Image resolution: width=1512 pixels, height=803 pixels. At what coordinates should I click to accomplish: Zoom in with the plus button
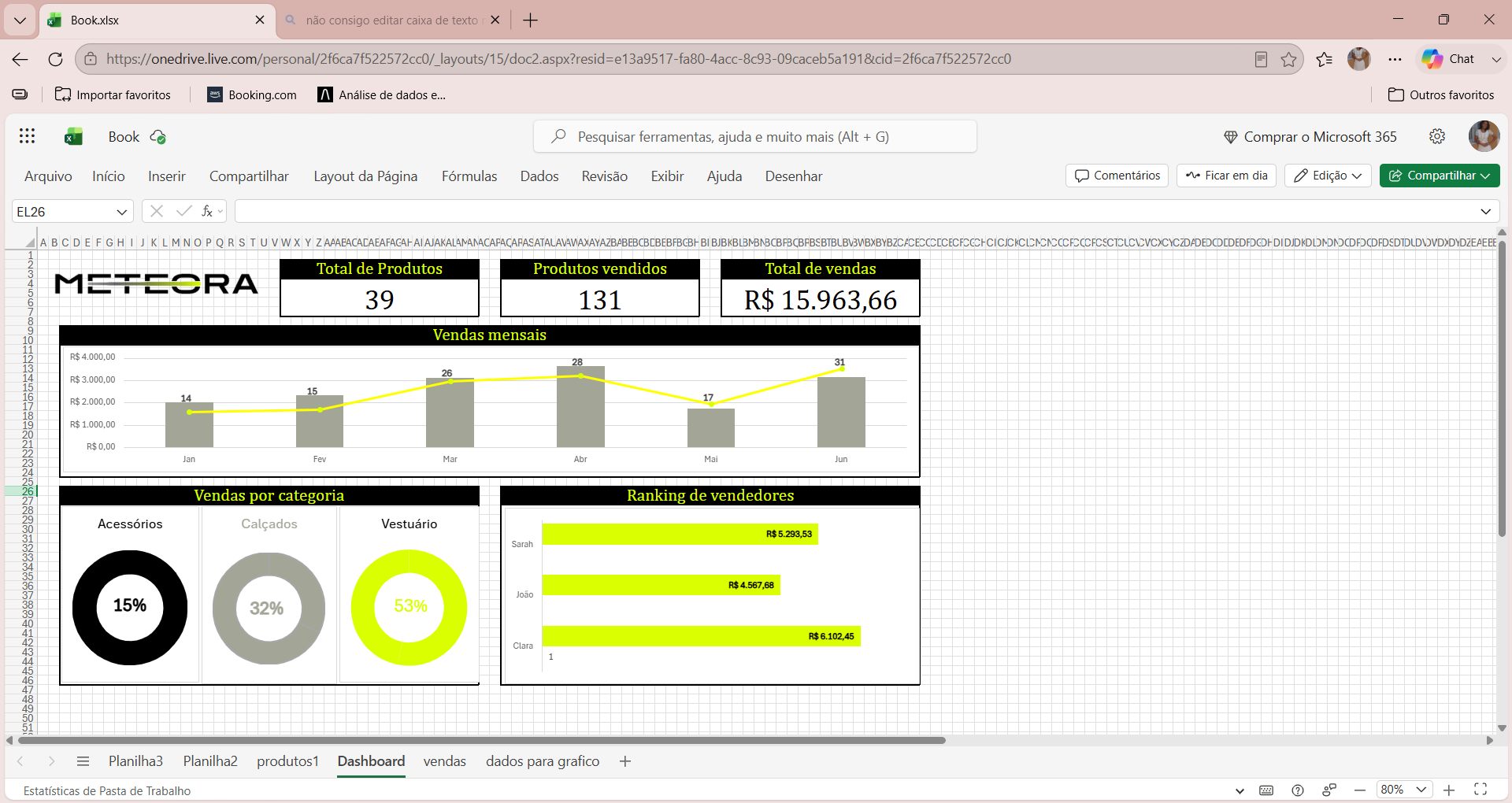click(1449, 790)
